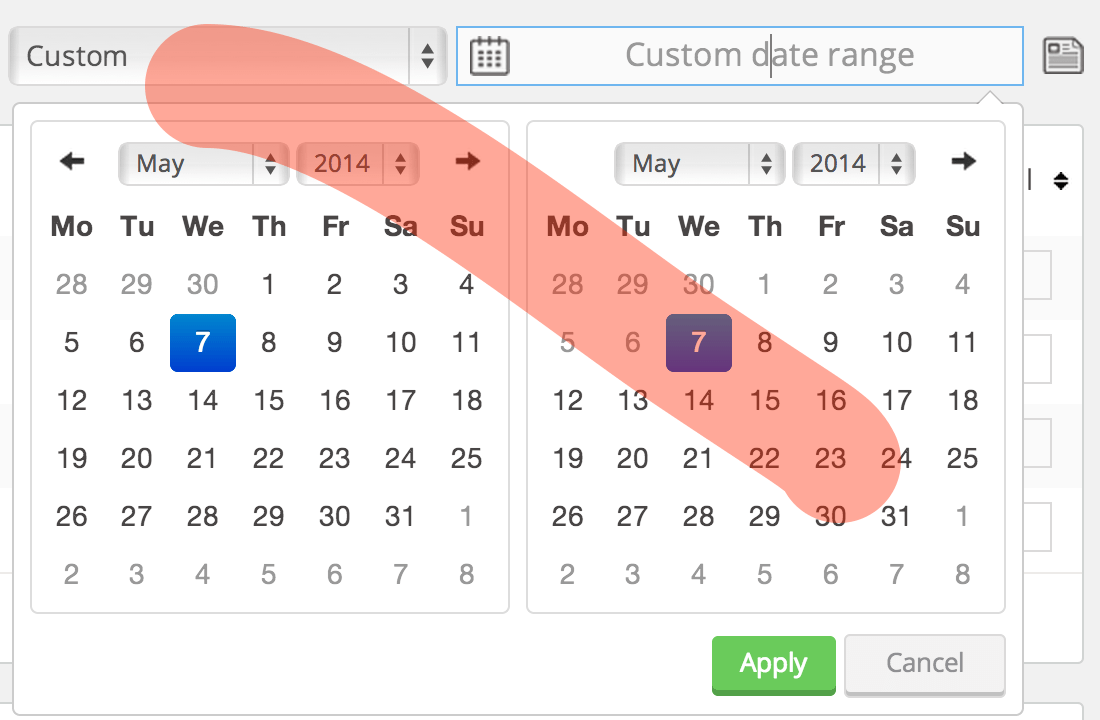Click the news page icon beside date field

(x=1063, y=55)
